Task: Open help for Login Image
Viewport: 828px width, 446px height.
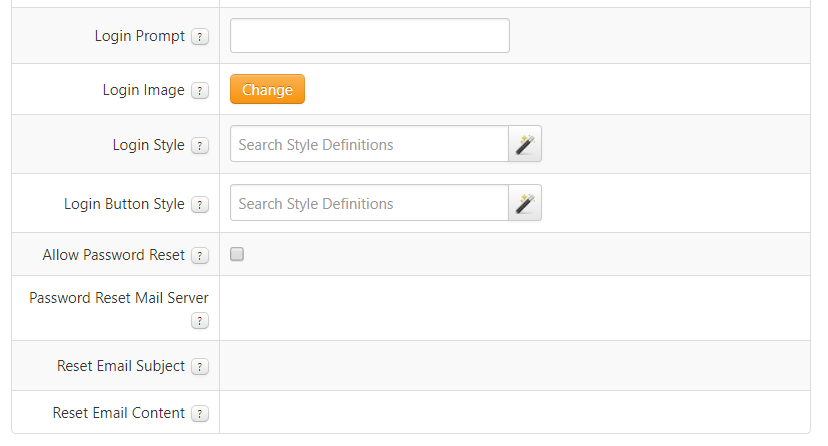Action: coord(200,91)
